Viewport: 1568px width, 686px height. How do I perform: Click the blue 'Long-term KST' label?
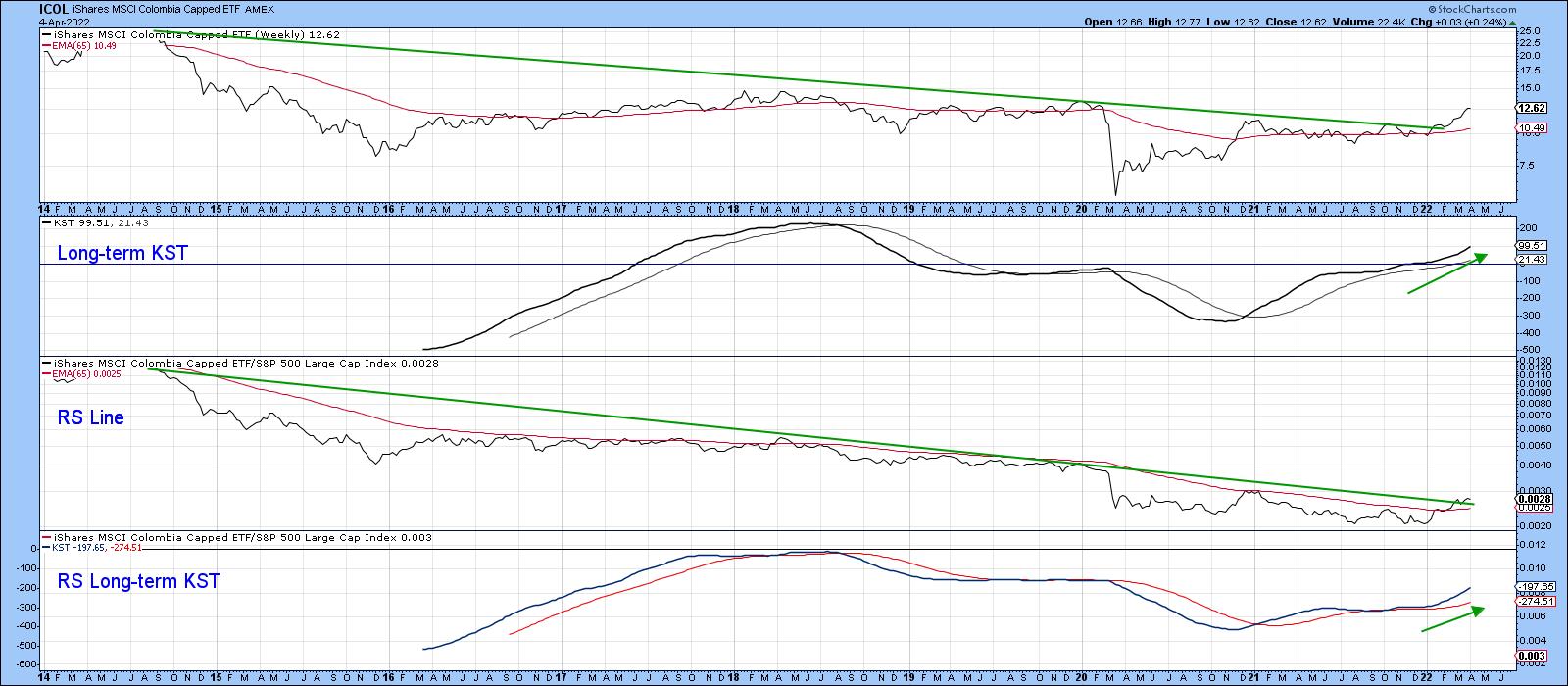pyautogui.click(x=122, y=253)
